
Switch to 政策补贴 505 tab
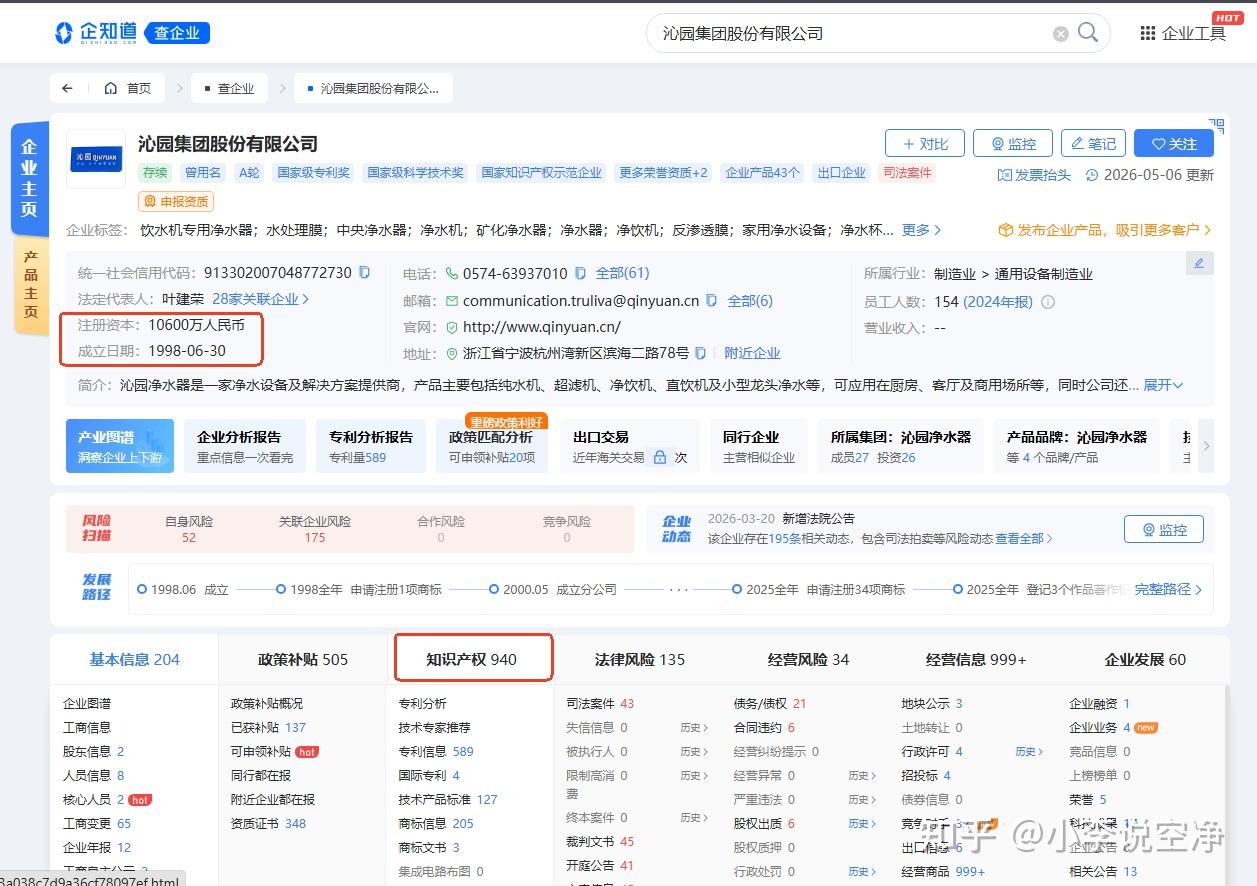coord(303,659)
